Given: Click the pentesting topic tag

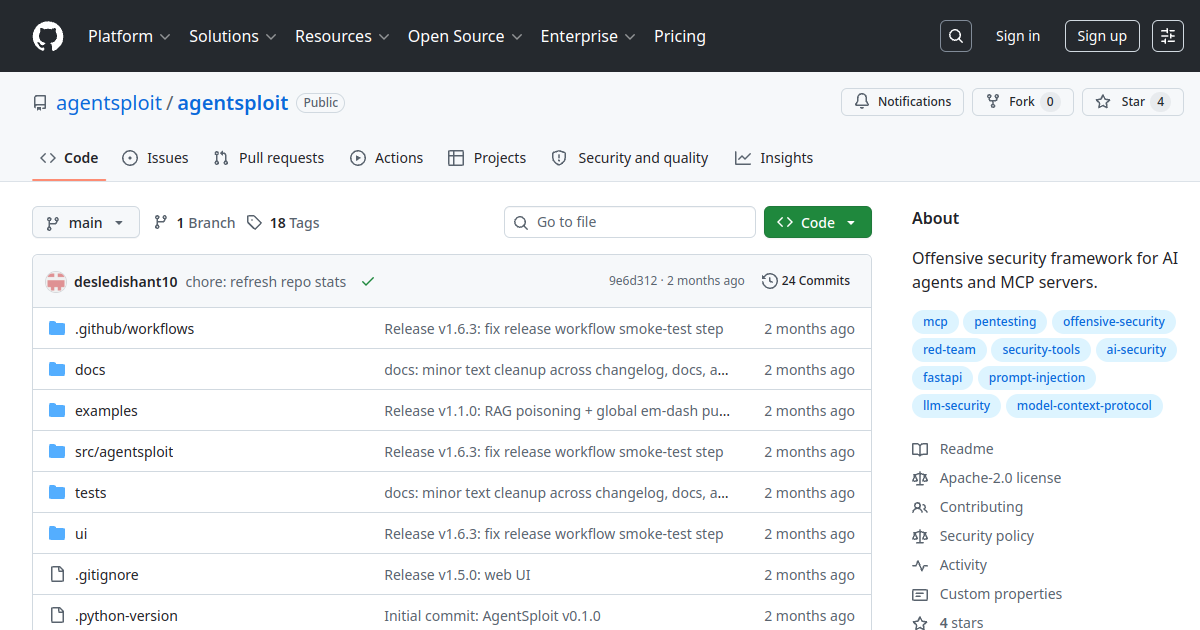Looking at the screenshot, I should click(1005, 322).
